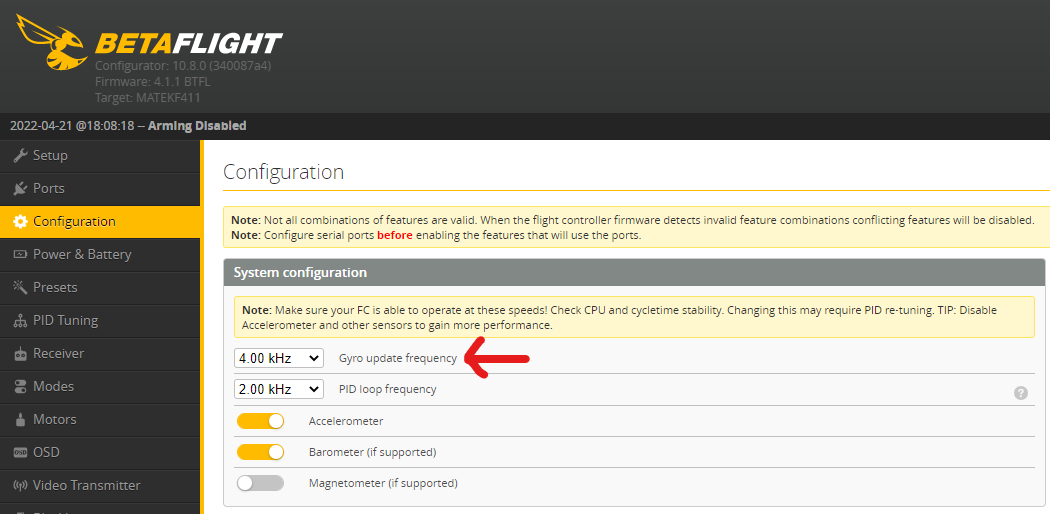Click the Motors icon
This screenshot has width=1050, height=514.
coord(21,420)
